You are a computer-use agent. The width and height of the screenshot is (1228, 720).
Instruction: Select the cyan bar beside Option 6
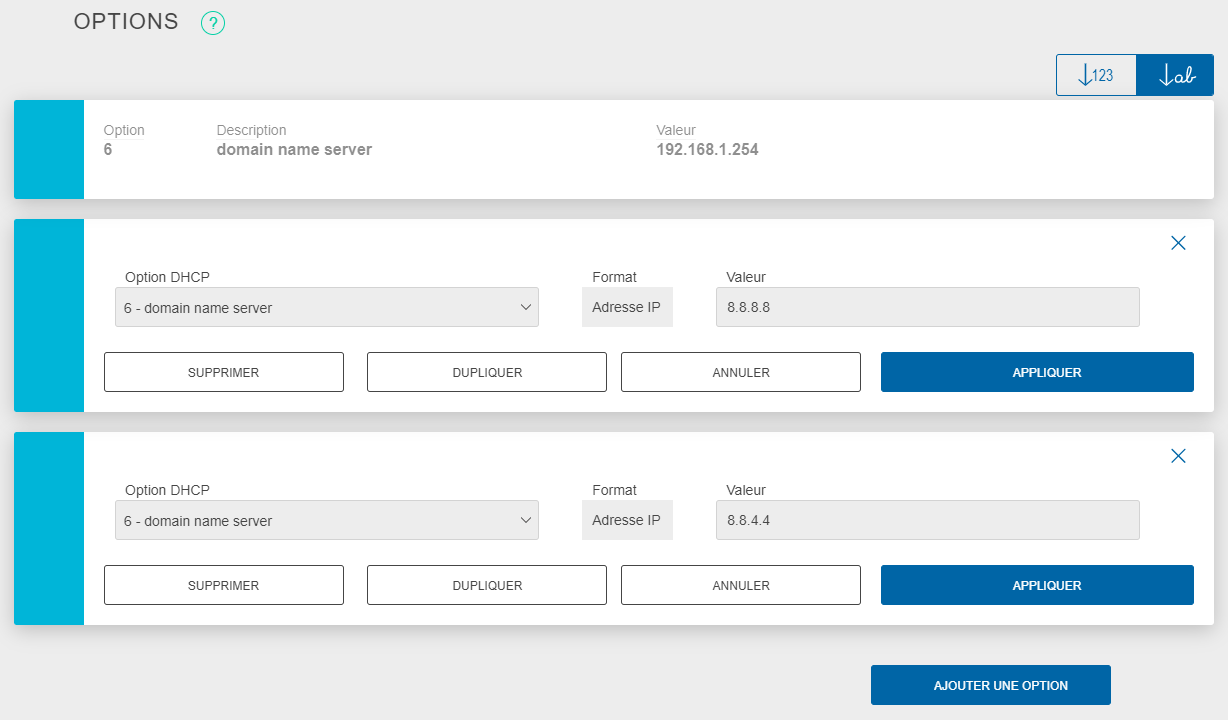[48, 149]
